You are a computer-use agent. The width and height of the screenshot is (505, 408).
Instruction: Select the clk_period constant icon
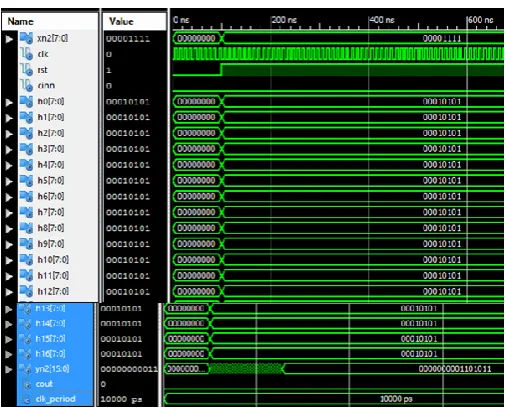click(26, 399)
